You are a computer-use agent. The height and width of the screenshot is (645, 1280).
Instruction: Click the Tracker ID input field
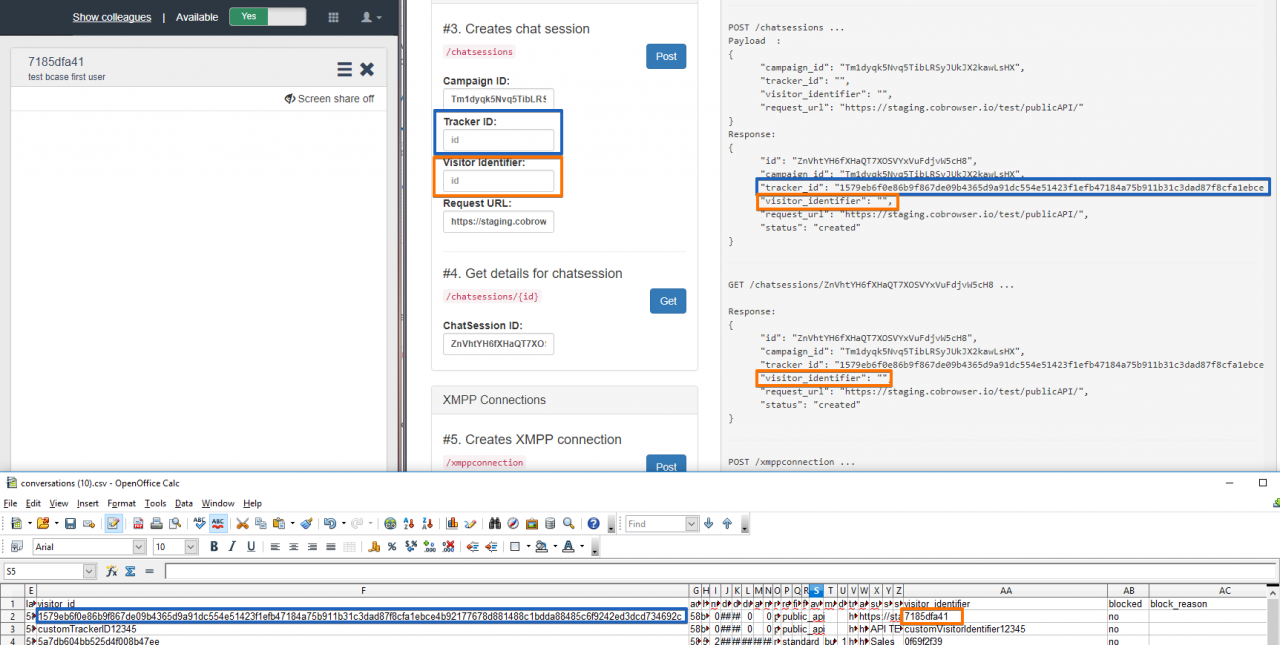(498, 140)
